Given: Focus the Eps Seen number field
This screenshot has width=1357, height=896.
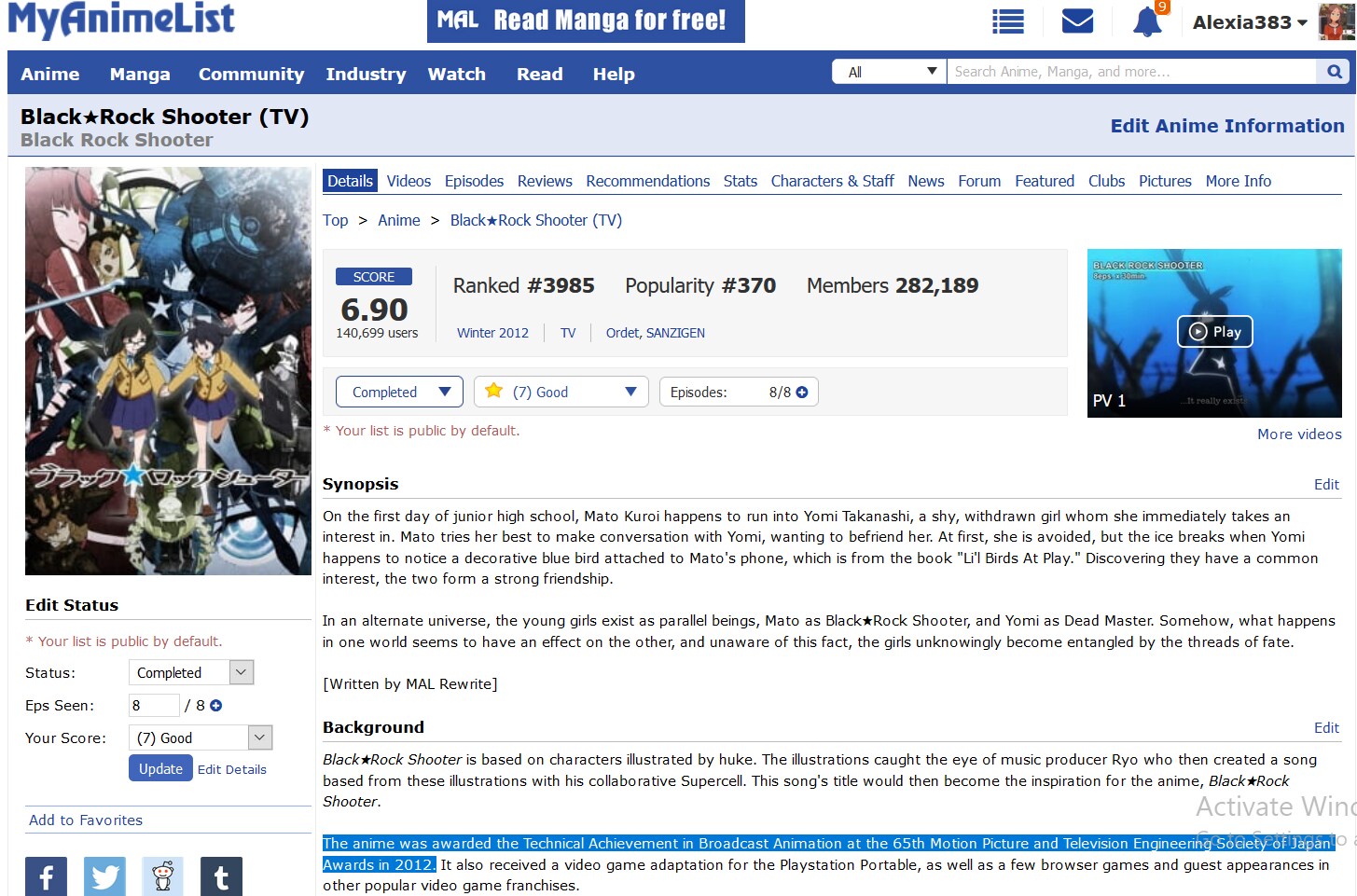Looking at the screenshot, I should [154, 706].
